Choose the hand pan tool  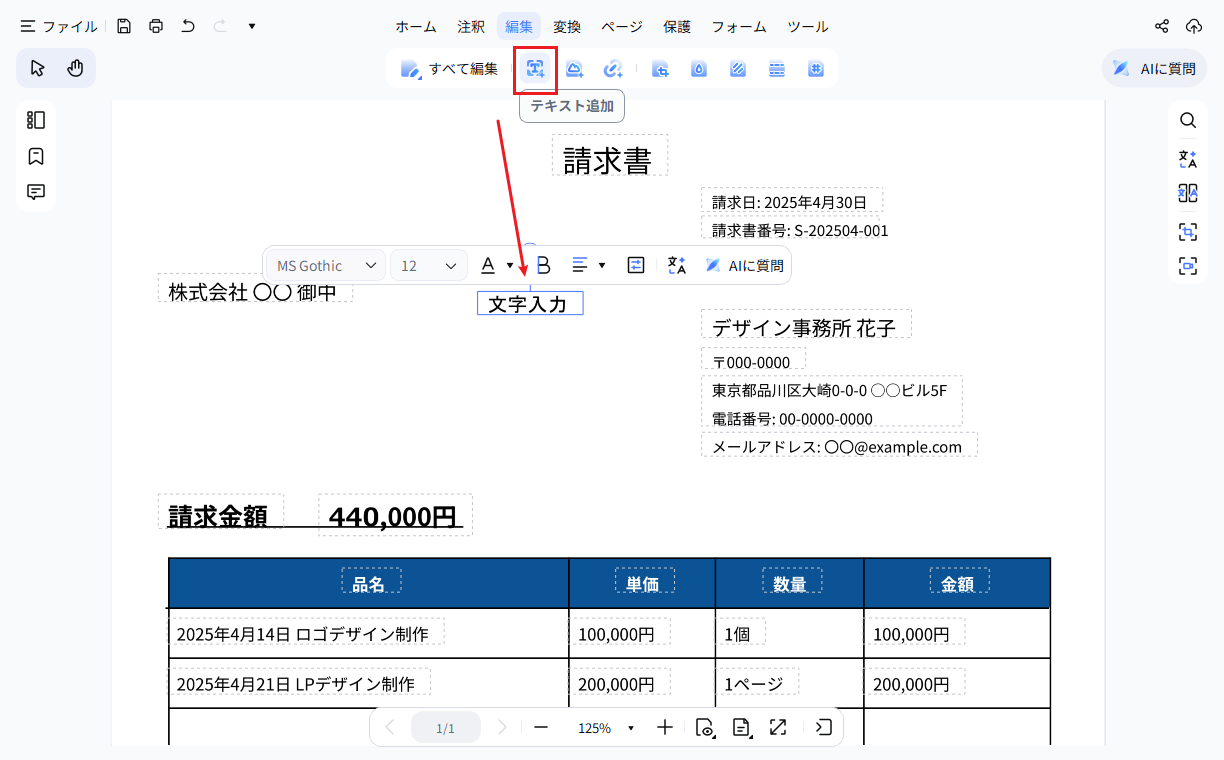coord(75,68)
